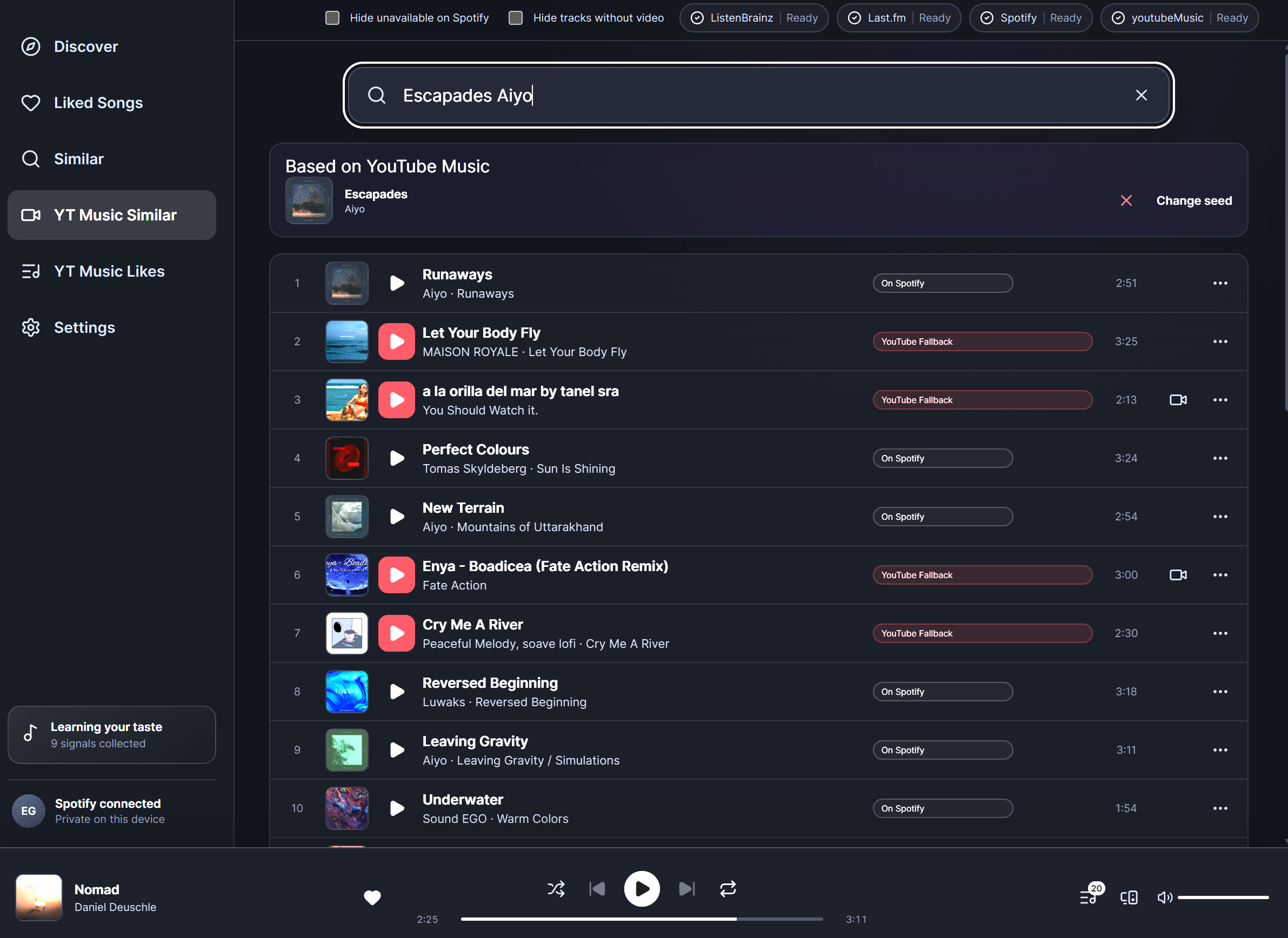Play Enya - Boadicea (Fate Action Remix)
1288x938 pixels.
[397, 575]
